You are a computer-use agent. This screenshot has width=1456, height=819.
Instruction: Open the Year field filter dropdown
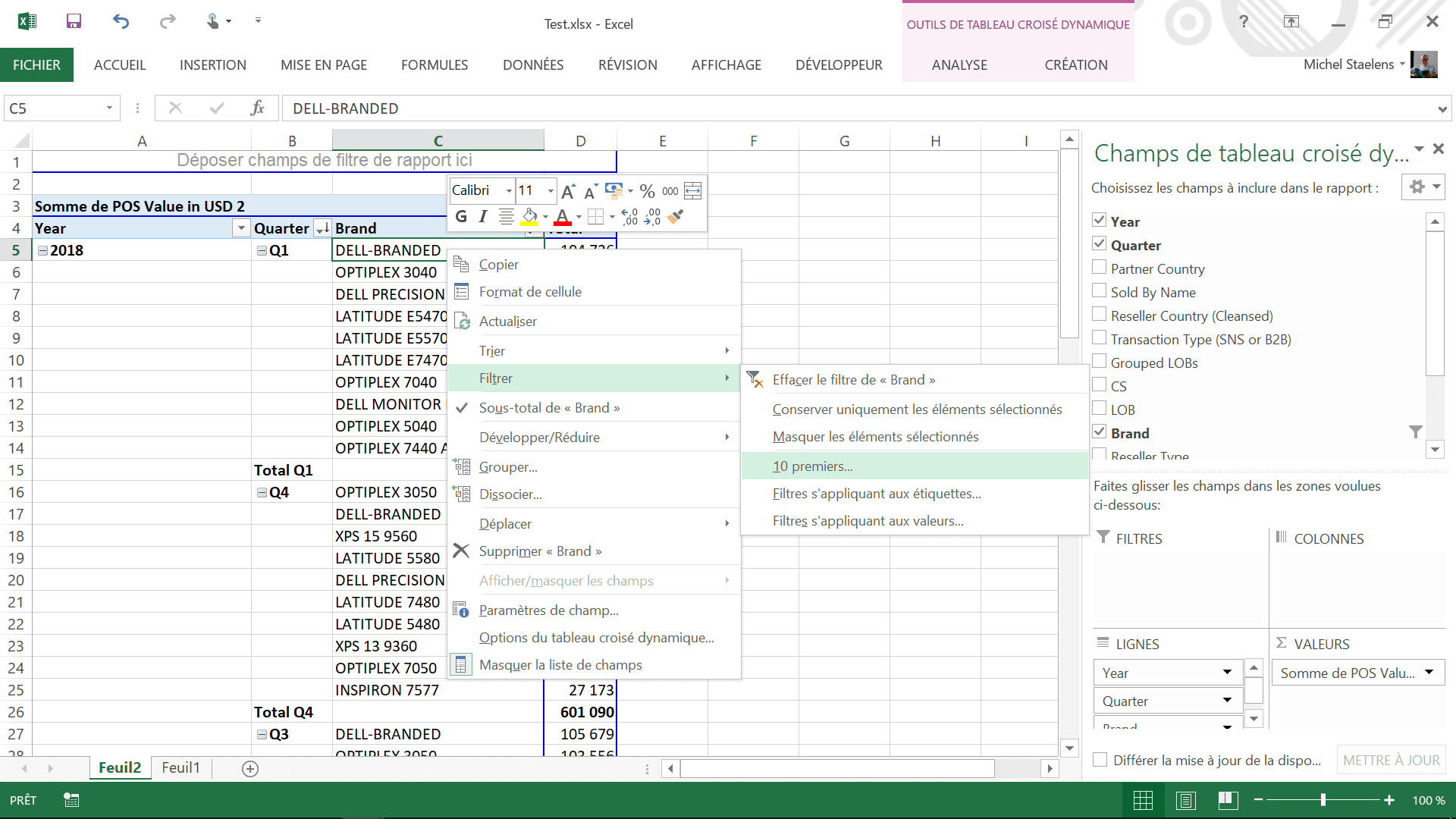pos(241,228)
